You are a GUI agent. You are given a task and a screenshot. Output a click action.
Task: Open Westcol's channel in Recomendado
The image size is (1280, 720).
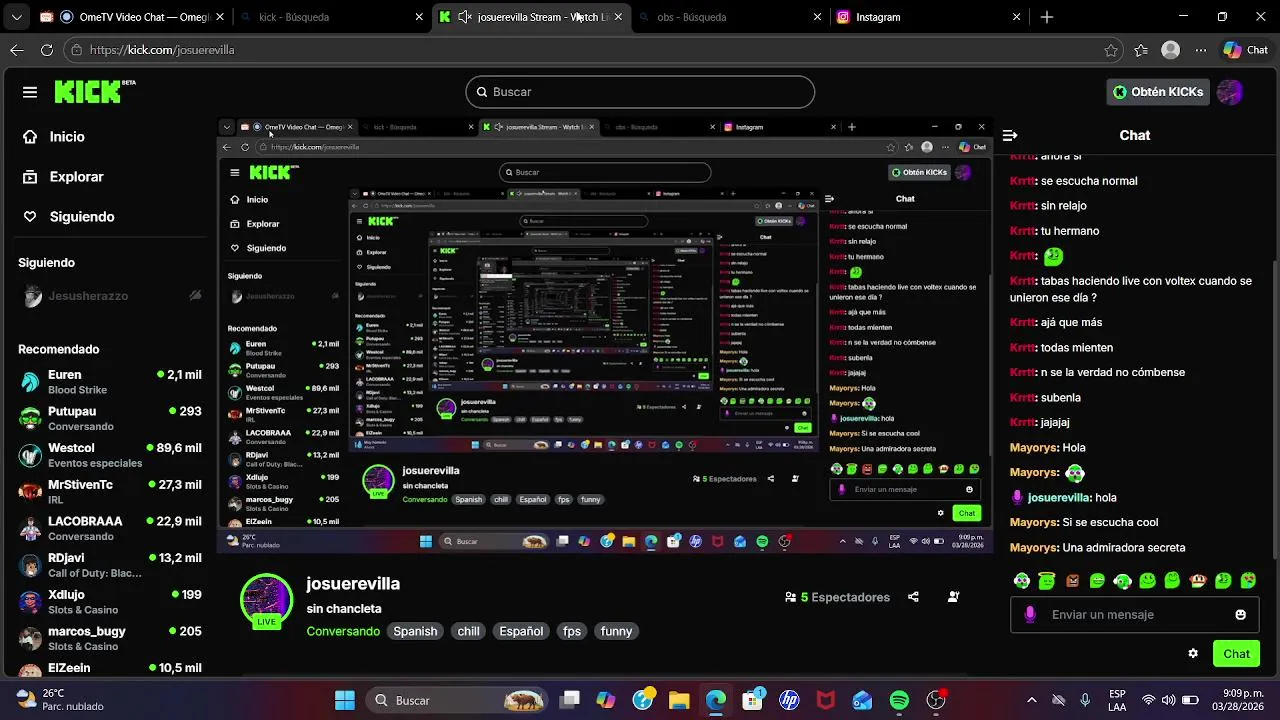point(110,455)
